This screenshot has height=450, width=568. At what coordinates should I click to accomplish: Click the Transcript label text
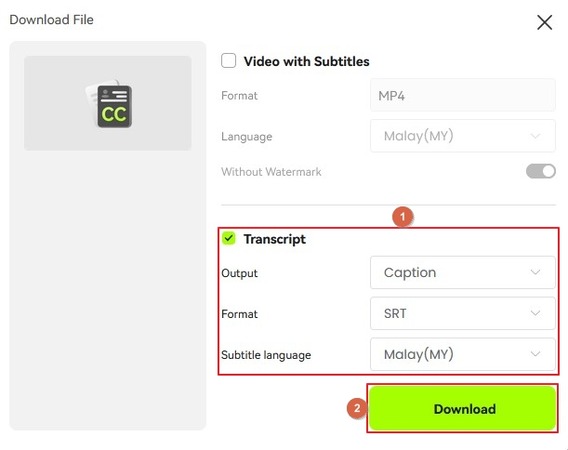coord(275,239)
